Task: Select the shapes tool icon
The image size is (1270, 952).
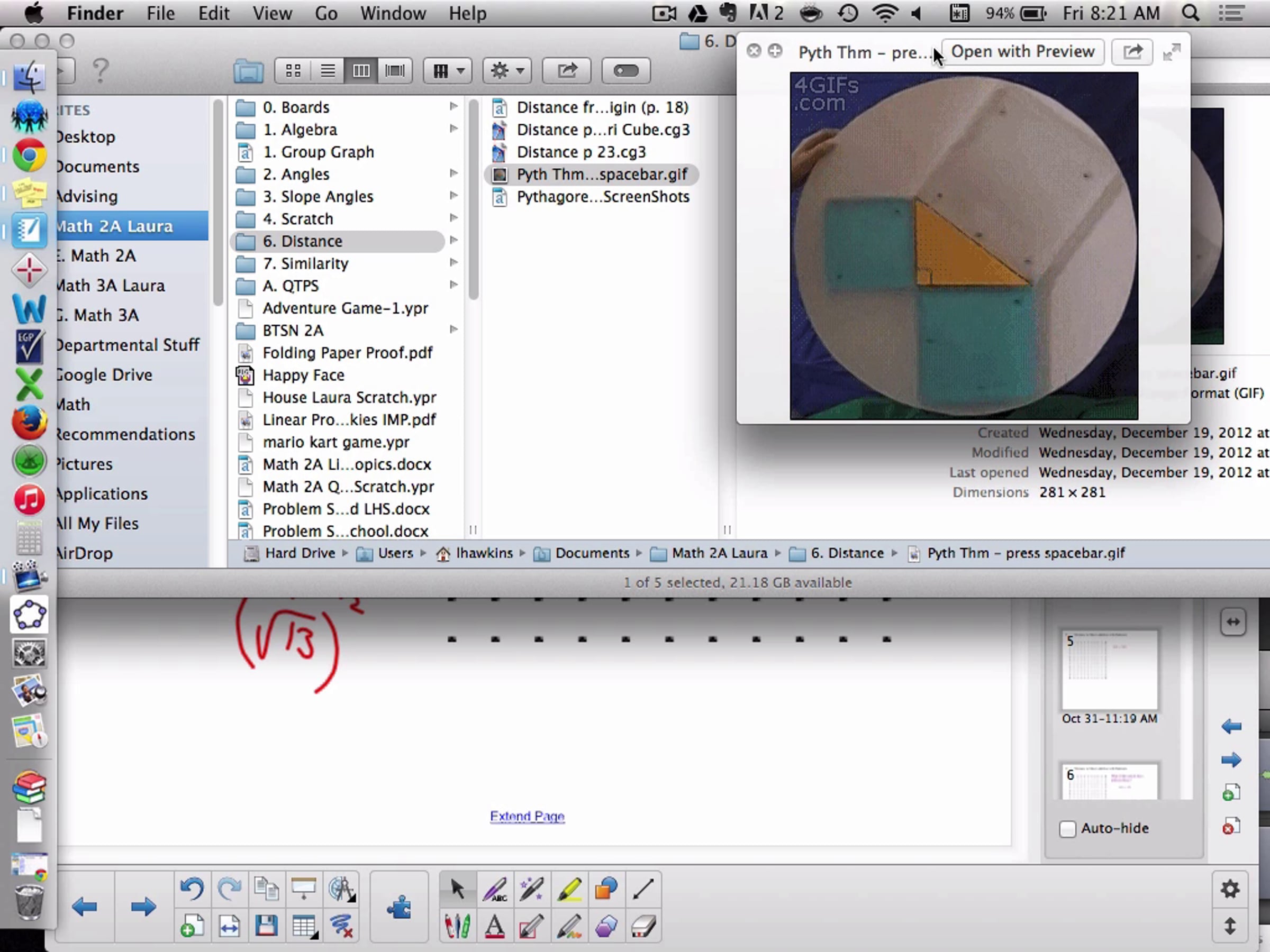Action: 606,889
